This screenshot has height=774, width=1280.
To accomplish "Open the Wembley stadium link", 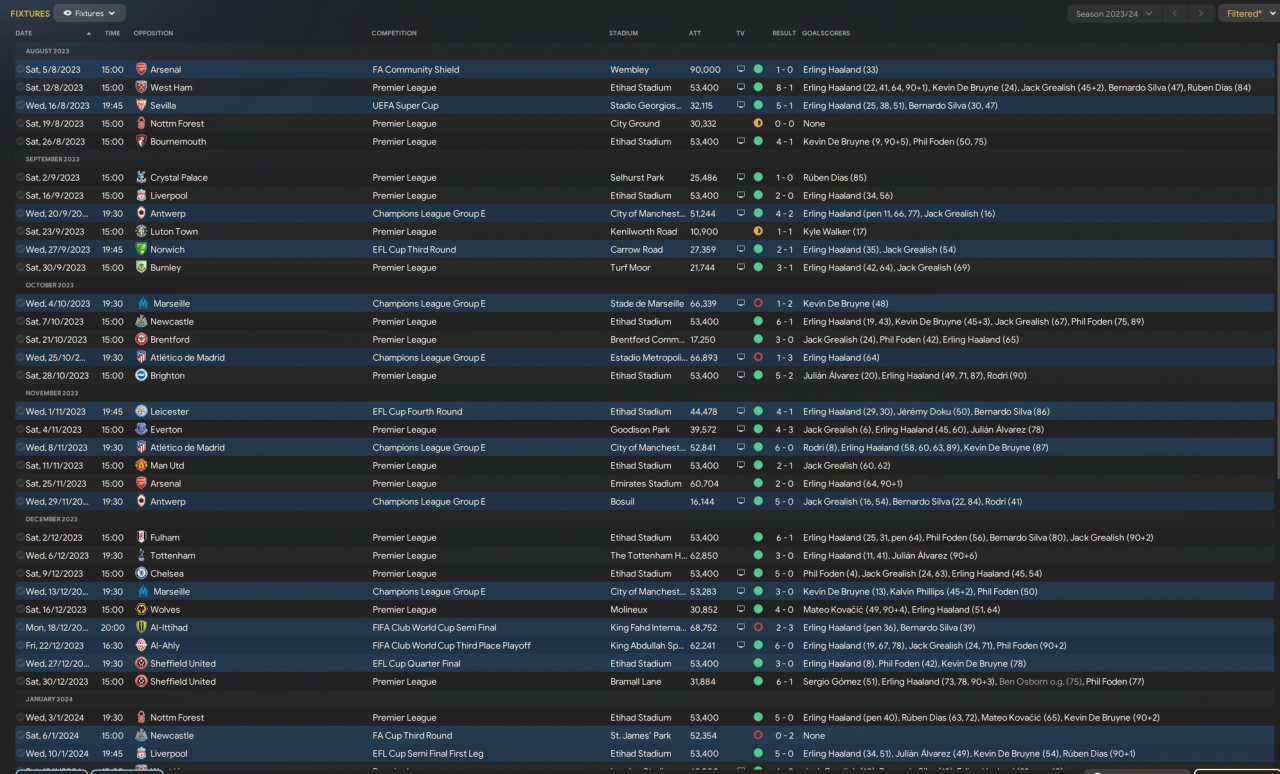I will click(x=629, y=70).
